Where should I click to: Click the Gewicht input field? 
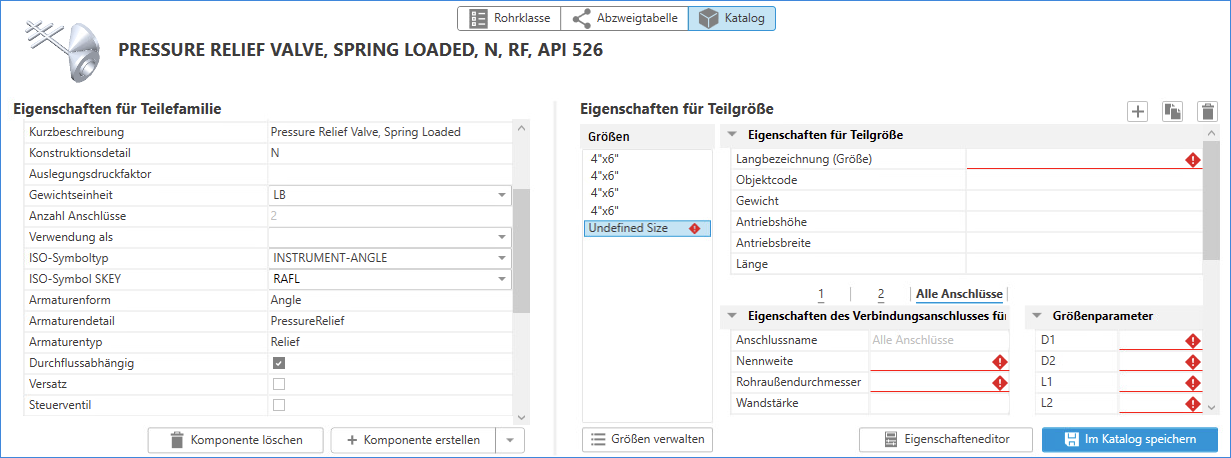(1084, 201)
